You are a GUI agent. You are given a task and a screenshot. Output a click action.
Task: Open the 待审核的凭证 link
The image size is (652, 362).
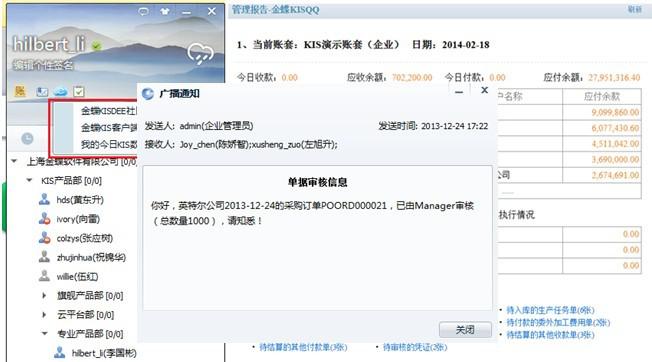tap(415, 347)
